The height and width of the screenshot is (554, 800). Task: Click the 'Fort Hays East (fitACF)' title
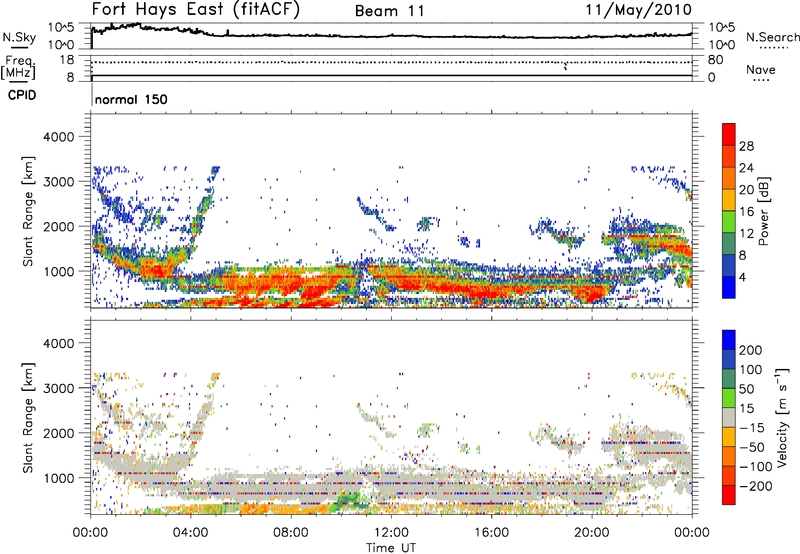196,10
